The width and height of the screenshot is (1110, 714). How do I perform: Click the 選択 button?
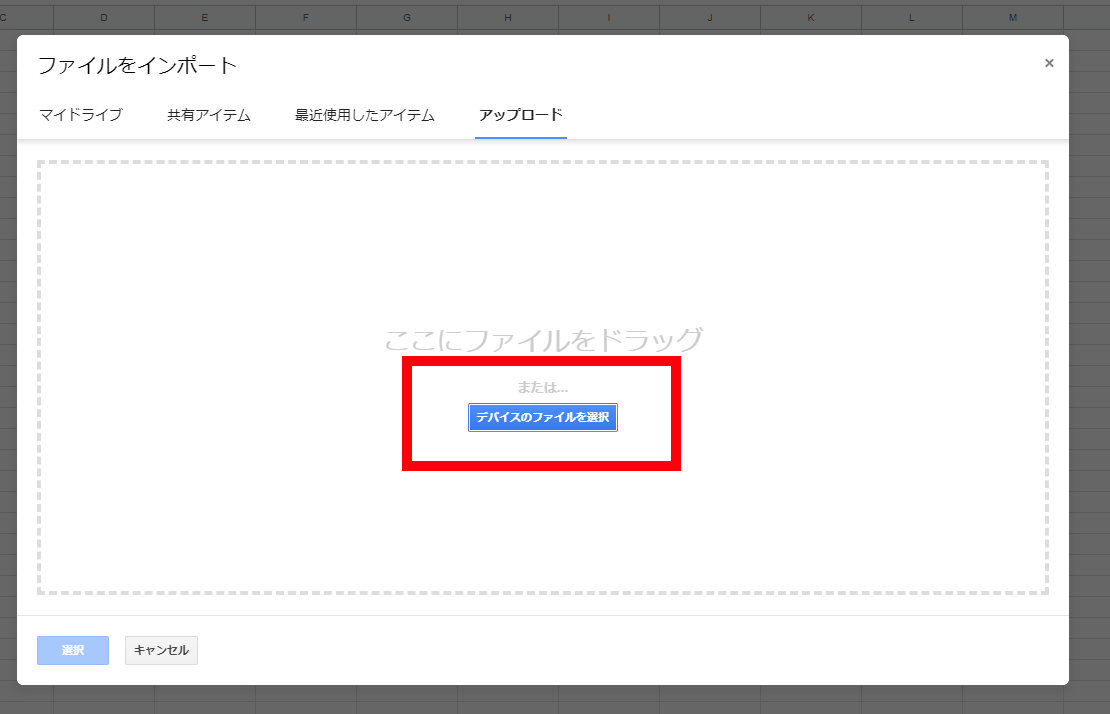(x=73, y=650)
